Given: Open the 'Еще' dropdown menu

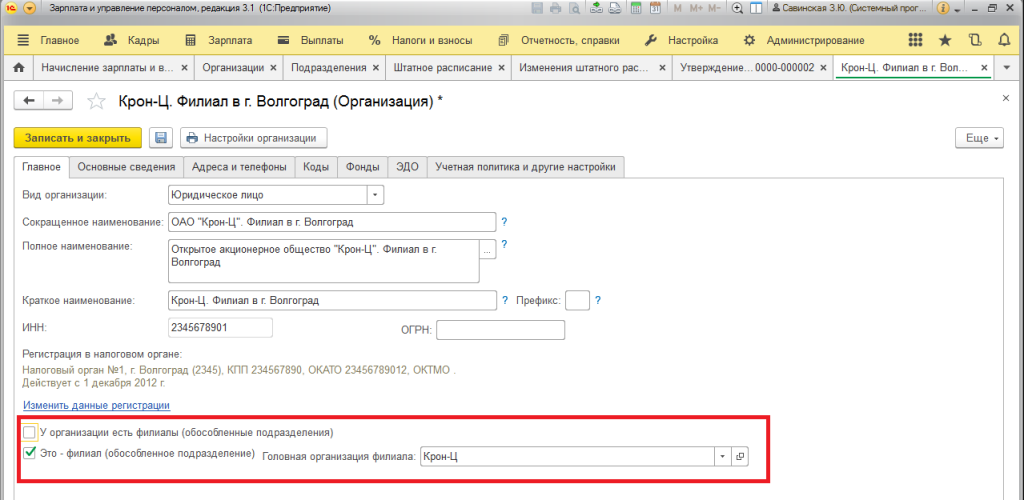Looking at the screenshot, I should [x=978, y=138].
